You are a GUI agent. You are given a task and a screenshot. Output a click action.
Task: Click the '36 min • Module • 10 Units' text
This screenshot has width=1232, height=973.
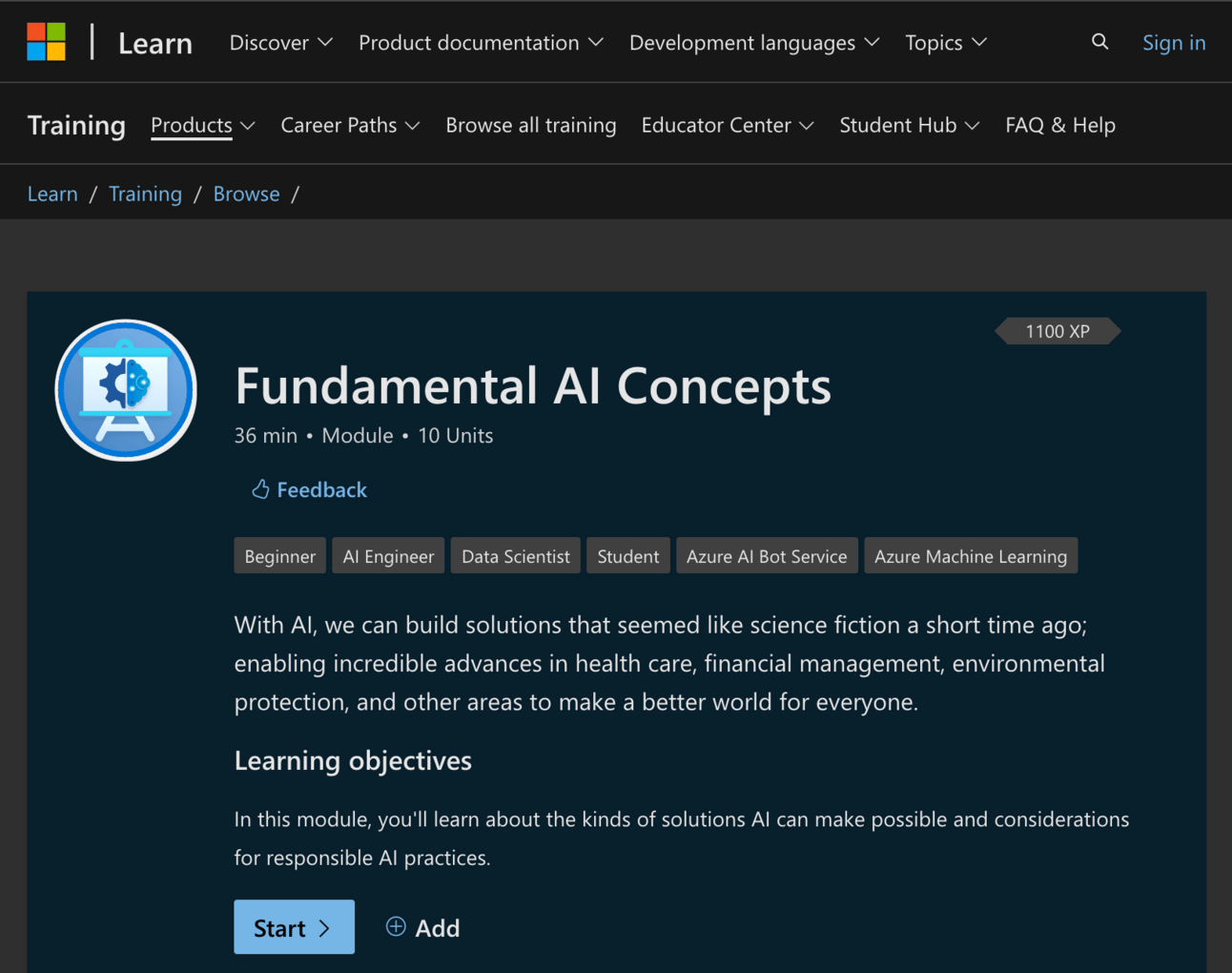click(x=363, y=436)
